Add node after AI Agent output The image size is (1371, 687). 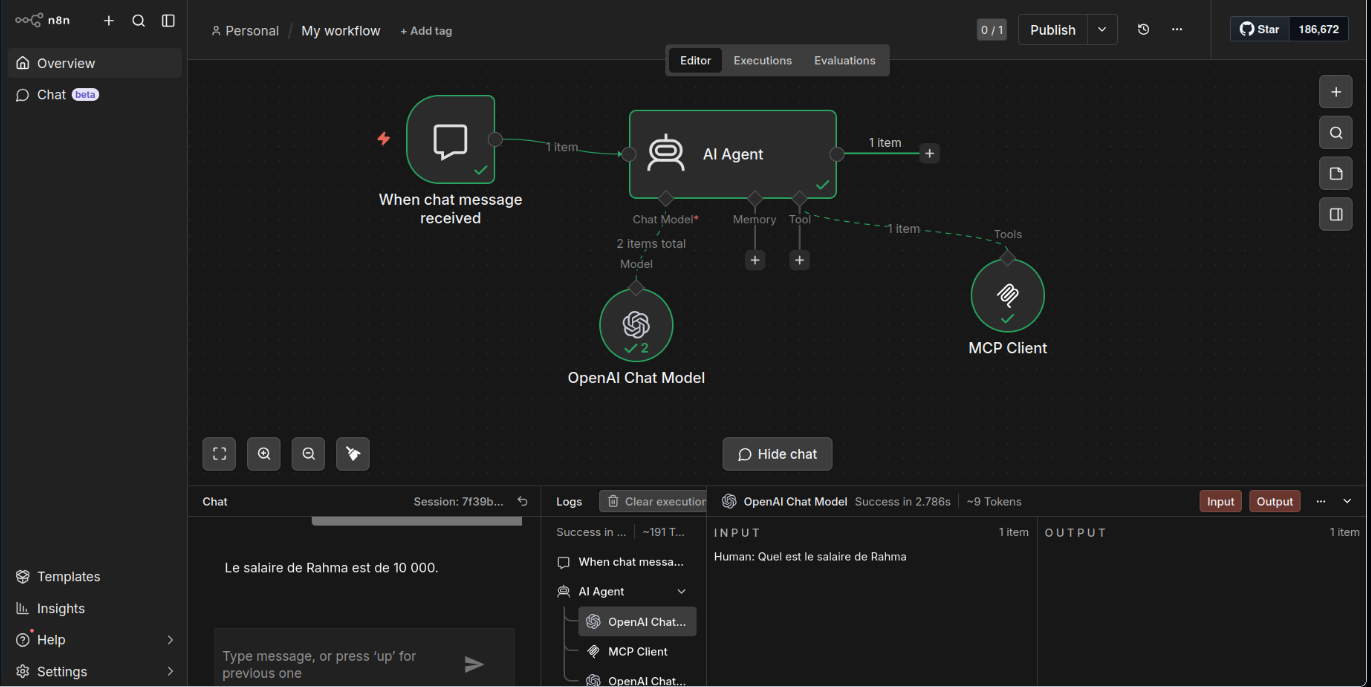tap(930, 153)
